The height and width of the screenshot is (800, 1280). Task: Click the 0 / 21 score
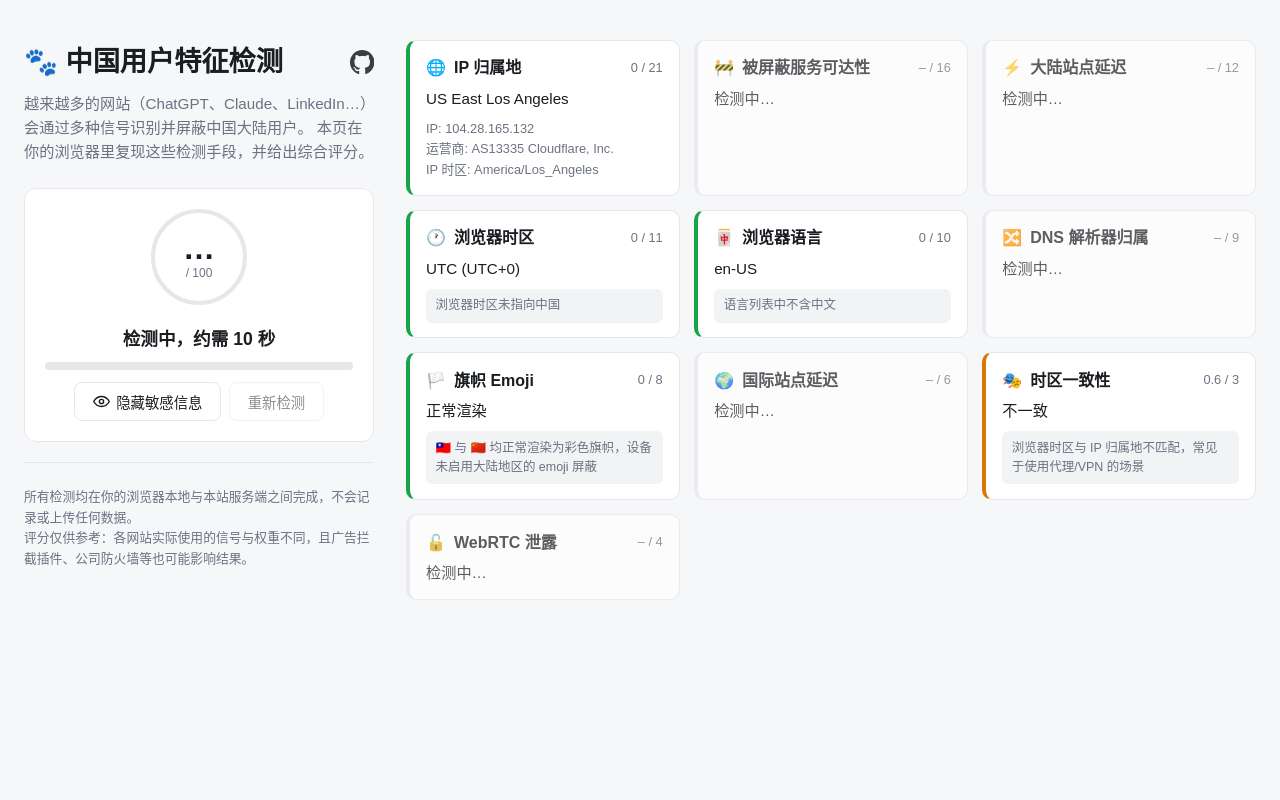(646, 68)
